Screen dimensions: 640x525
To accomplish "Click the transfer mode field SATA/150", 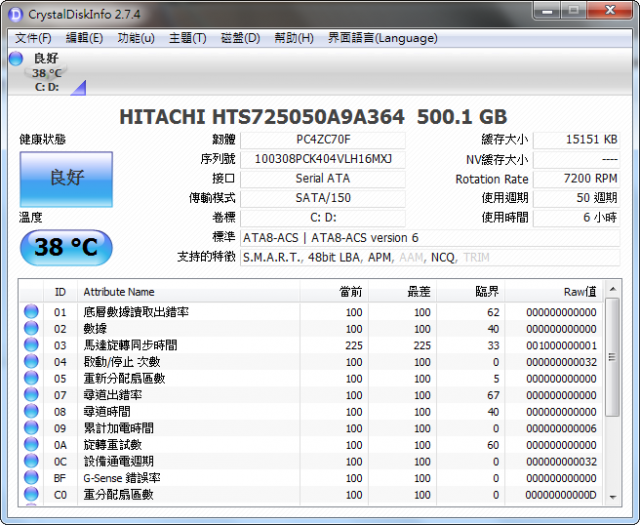I will tap(323, 198).
